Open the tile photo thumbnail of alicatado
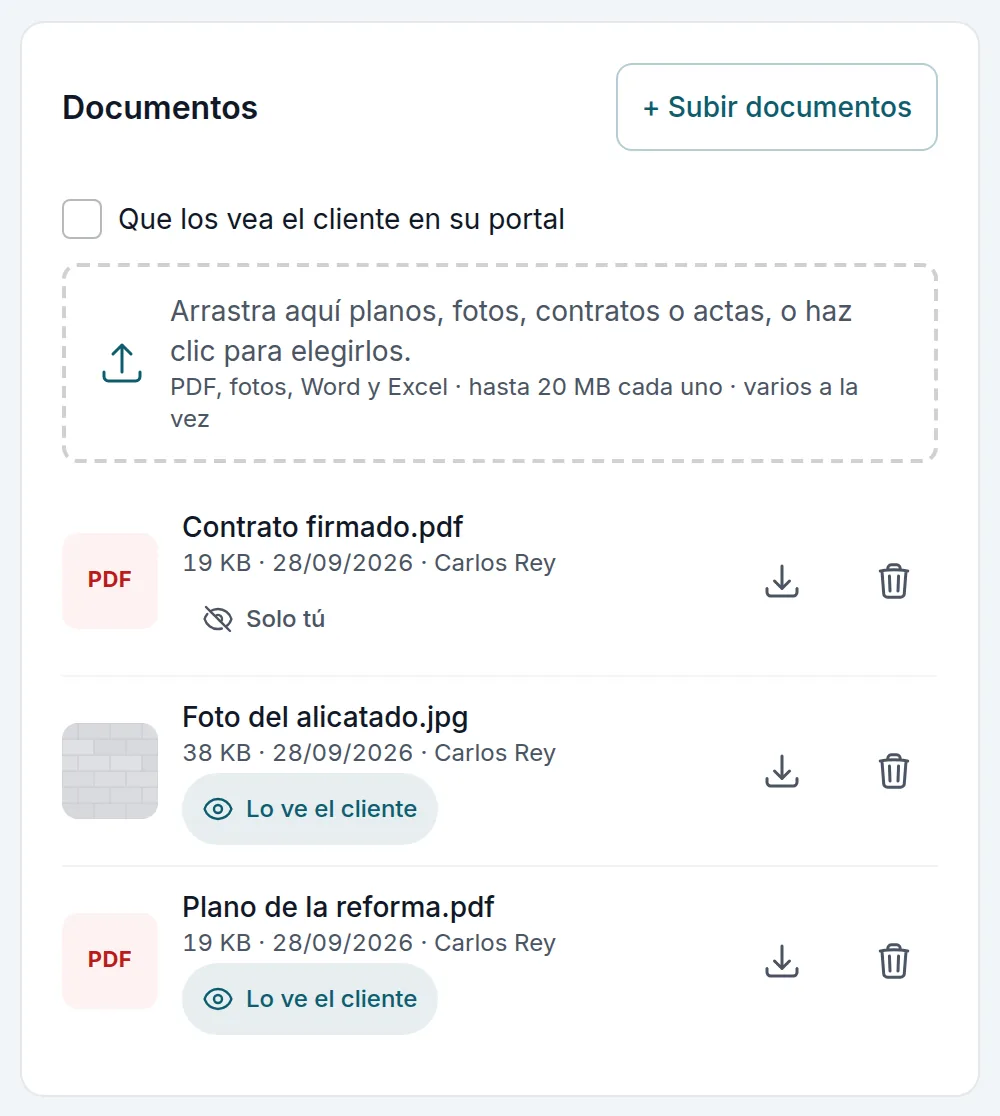Image resolution: width=1000 pixels, height=1116 pixels. click(110, 771)
